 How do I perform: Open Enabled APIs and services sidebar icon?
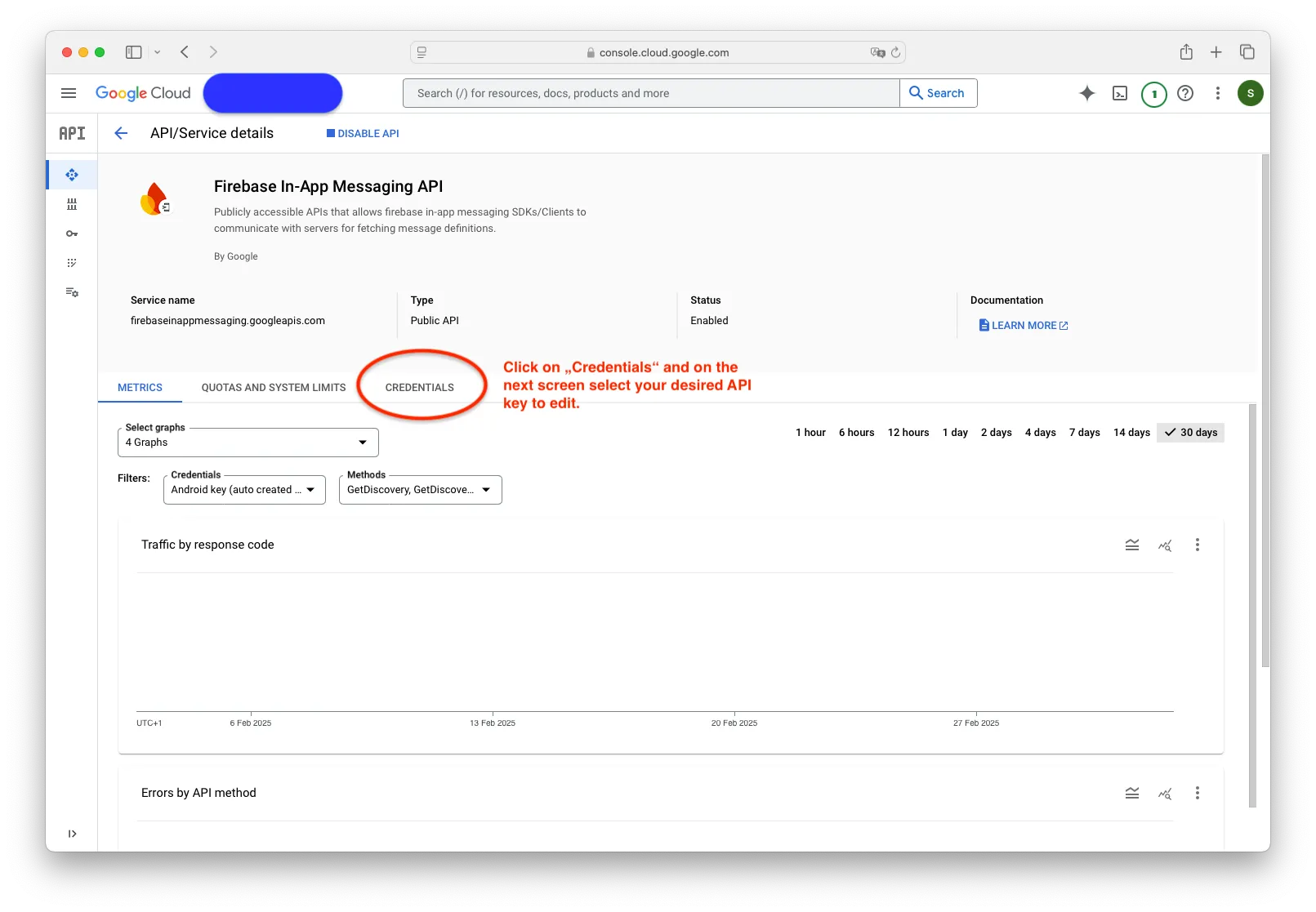click(x=72, y=175)
